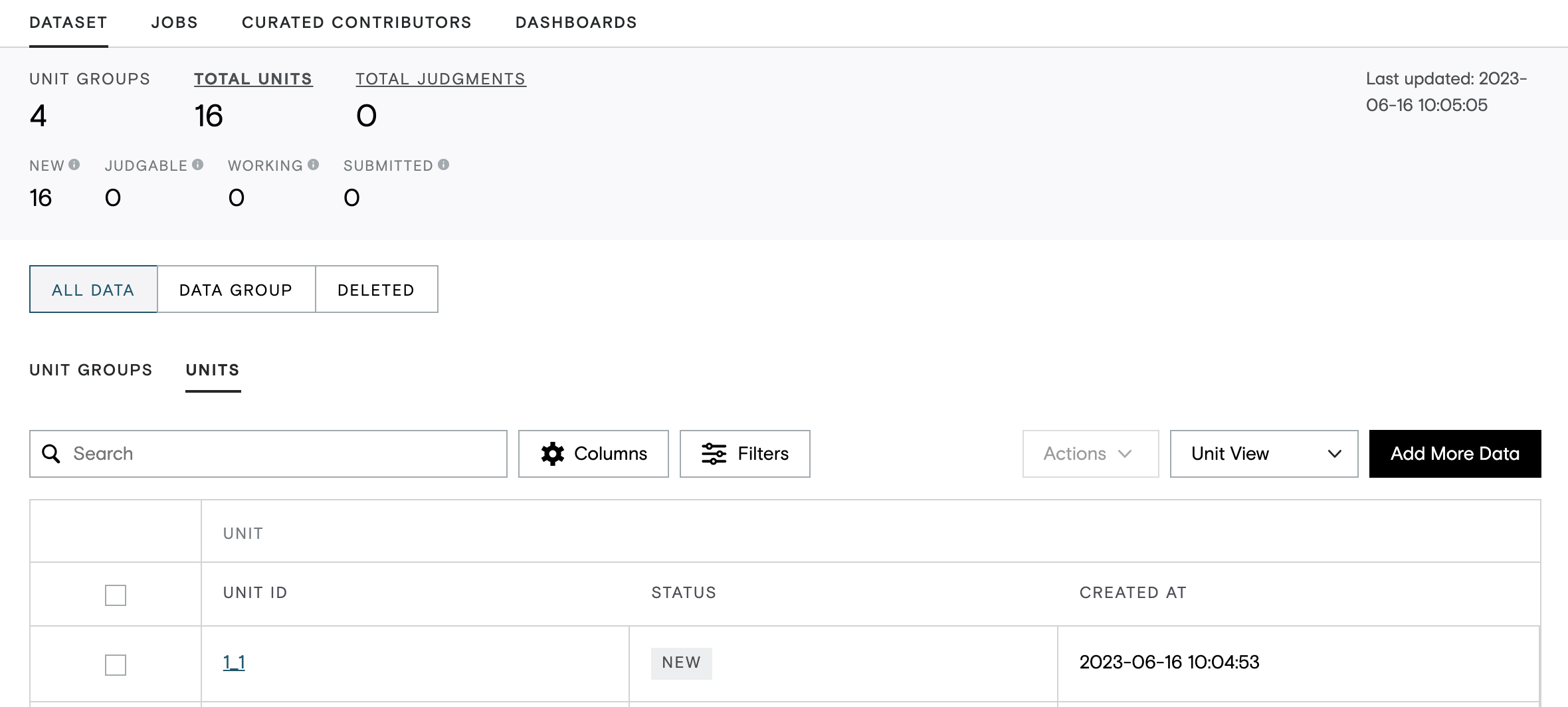Show the Deleted data segment

376,290
